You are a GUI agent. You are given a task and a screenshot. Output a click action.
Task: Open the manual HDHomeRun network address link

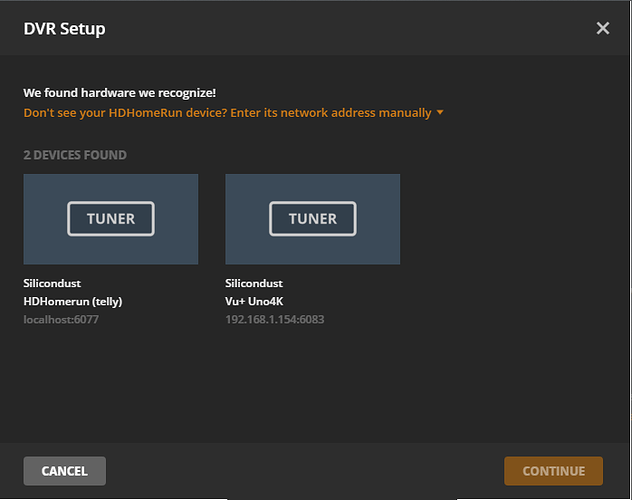(x=227, y=113)
